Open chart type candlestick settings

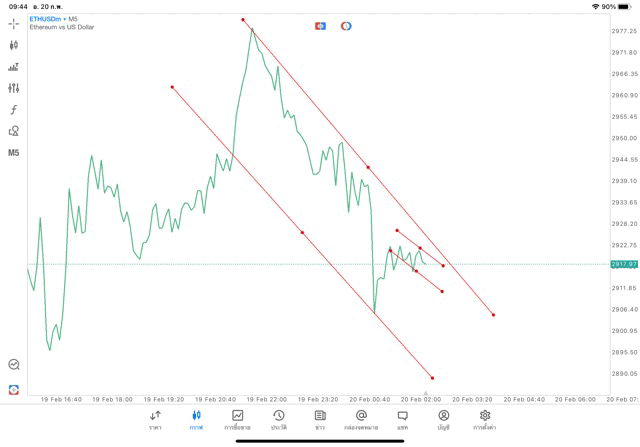click(x=14, y=45)
